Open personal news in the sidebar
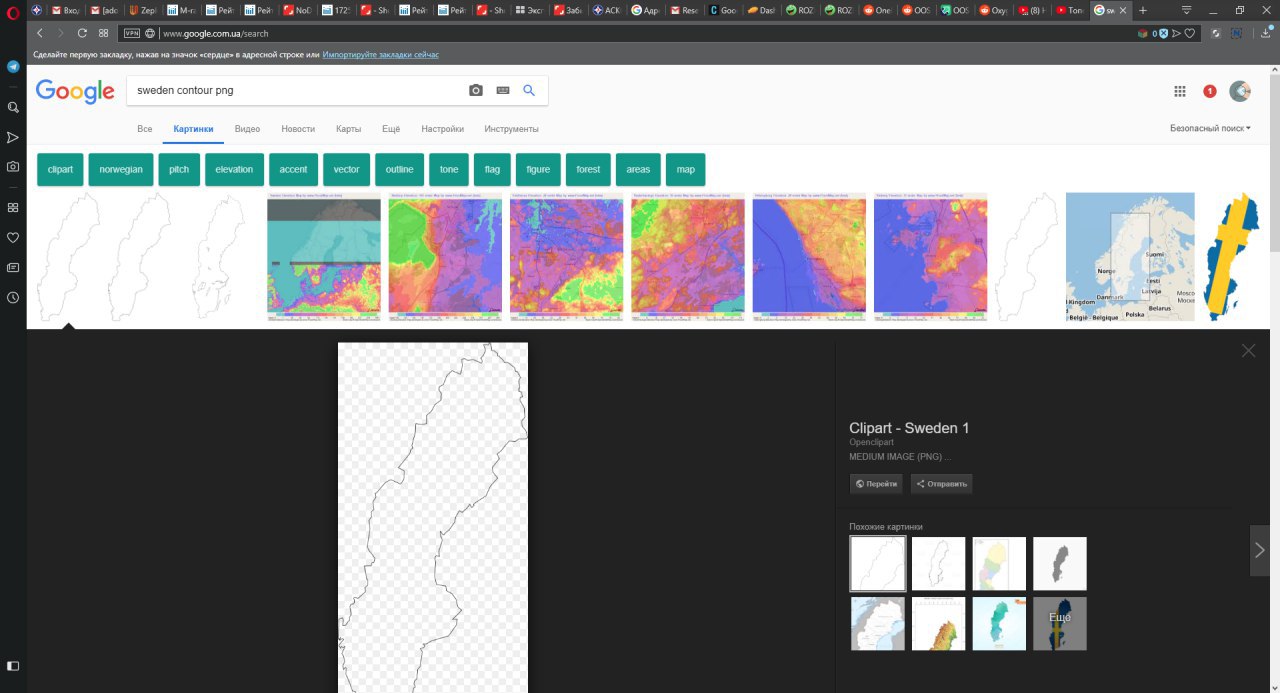The width and height of the screenshot is (1280, 693). pos(13,268)
